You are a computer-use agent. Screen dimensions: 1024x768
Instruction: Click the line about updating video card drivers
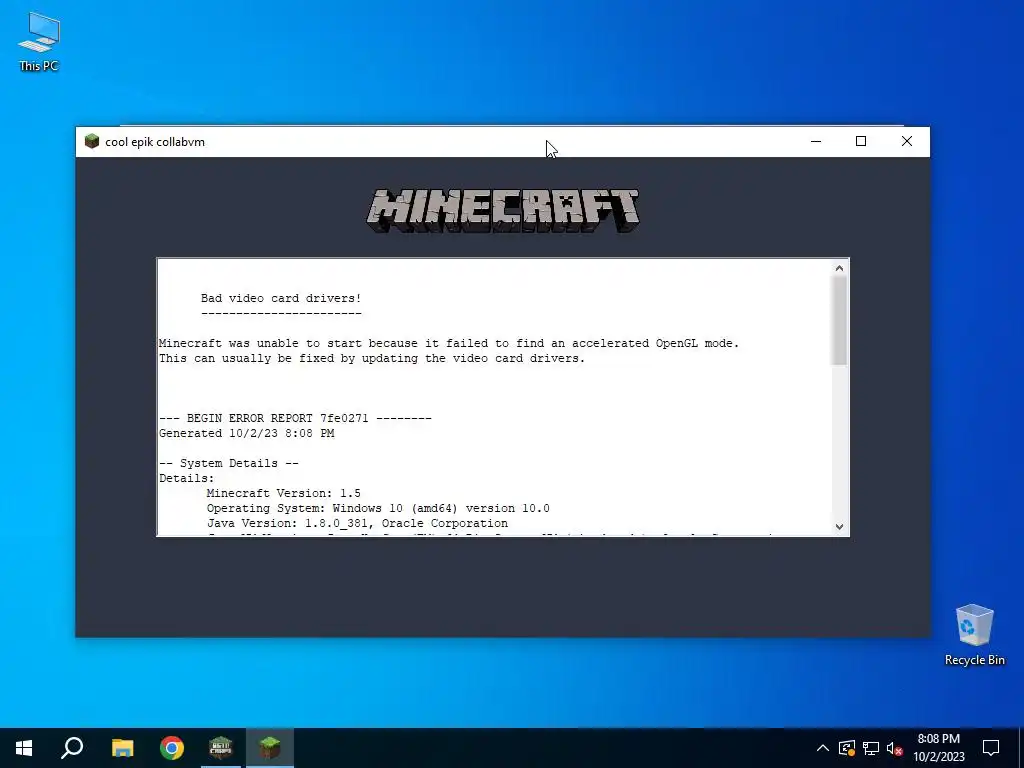pos(372,359)
